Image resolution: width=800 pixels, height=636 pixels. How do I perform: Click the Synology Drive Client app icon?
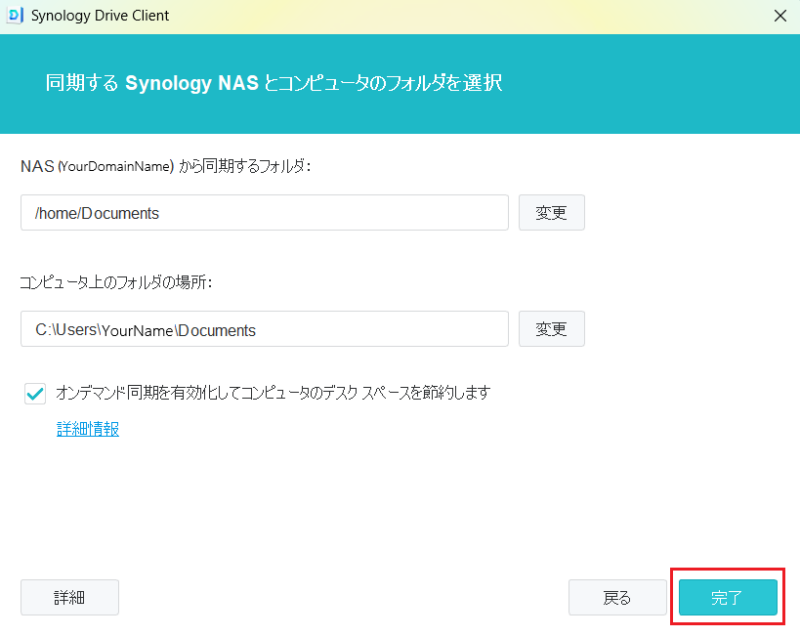tap(15, 15)
